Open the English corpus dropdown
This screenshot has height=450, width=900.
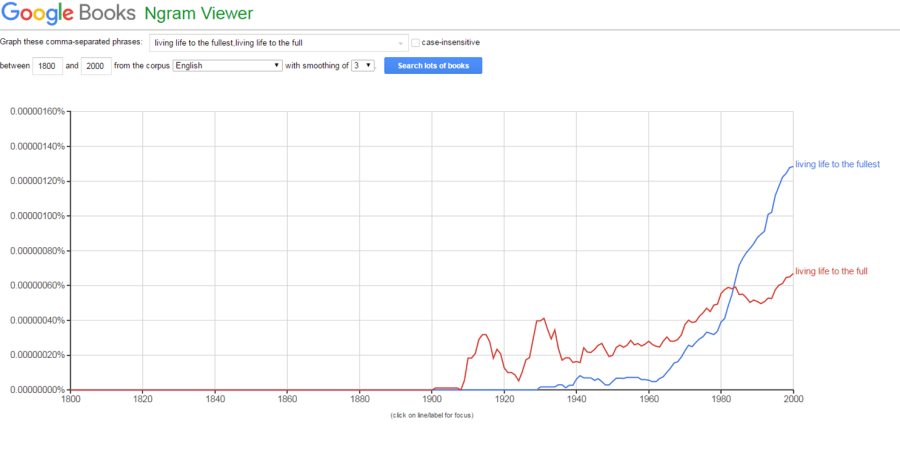click(x=228, y=66)
